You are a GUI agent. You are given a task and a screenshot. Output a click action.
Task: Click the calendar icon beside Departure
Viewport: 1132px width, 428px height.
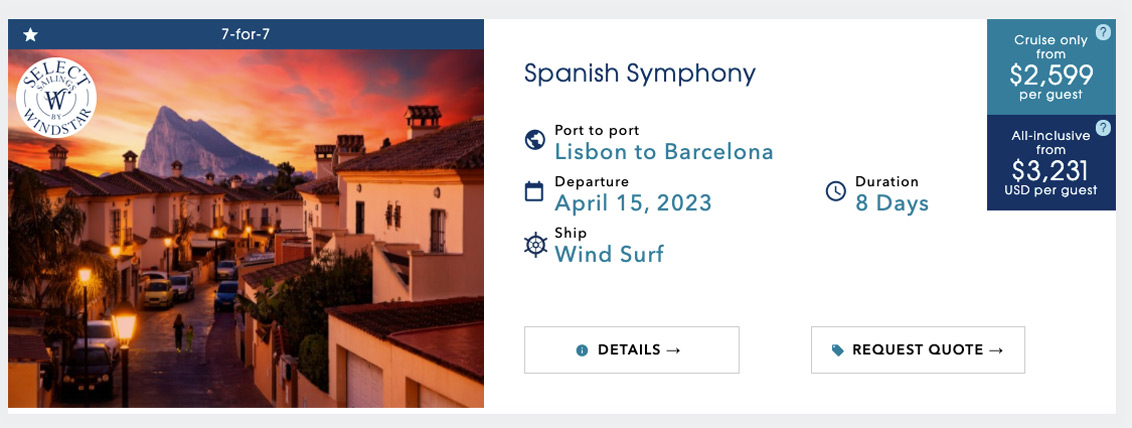pyautogui.click(x=535, y=191)
